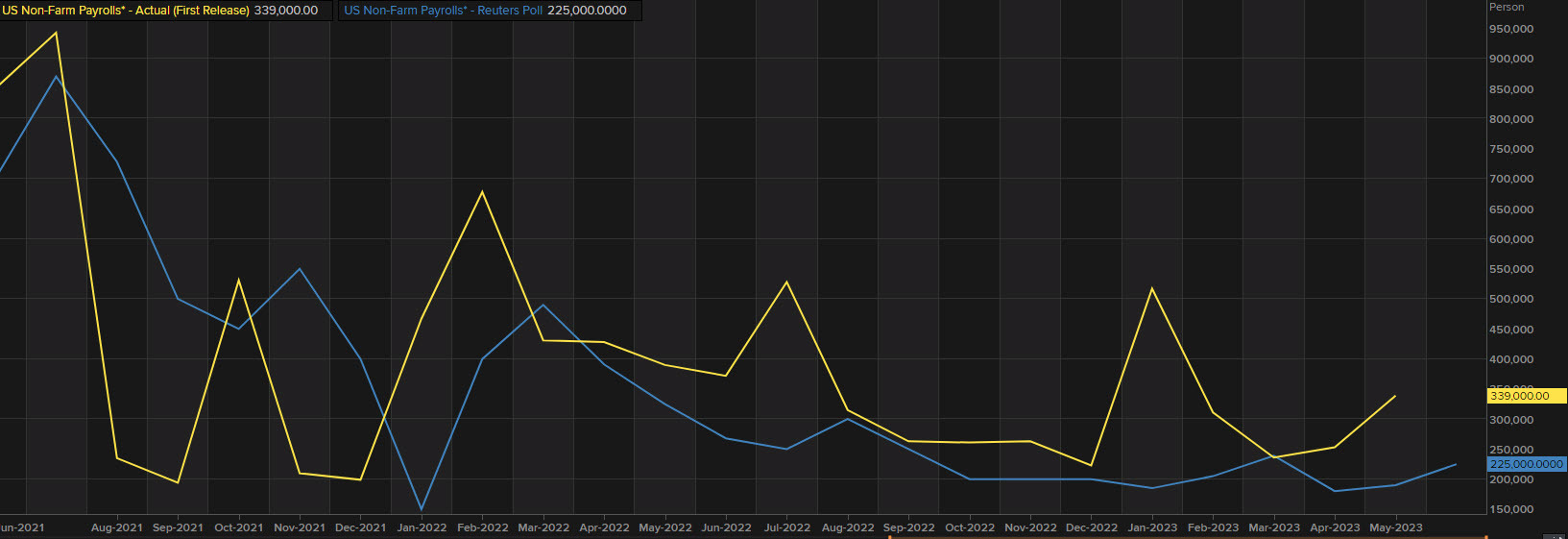
Task: Click the blue line's final endpoint after May-2023
Action: [1457, 464]
